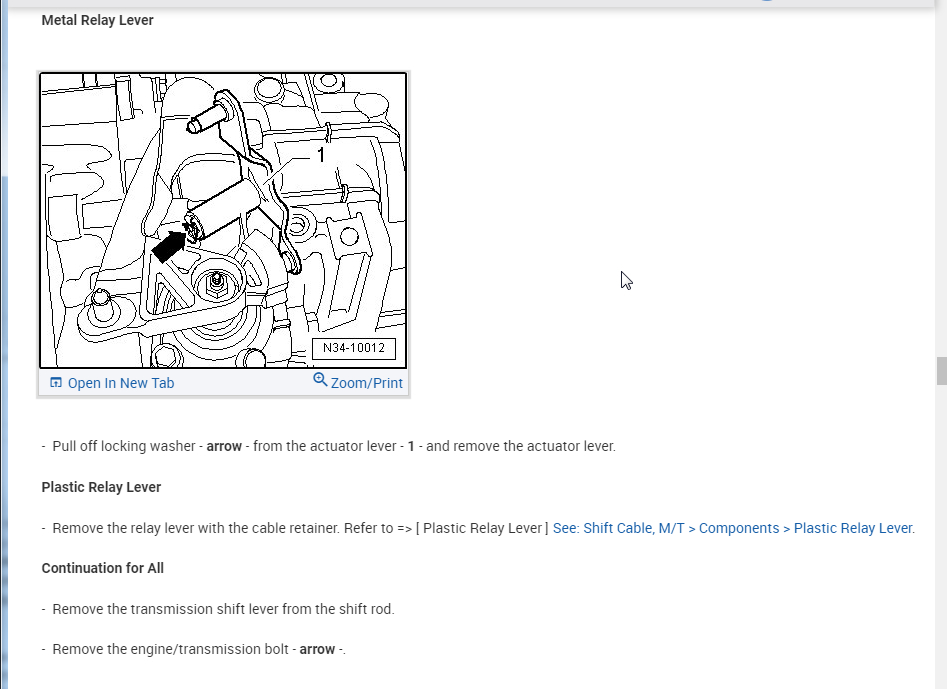Click the 'Remove the engine/transmission bolt' line

tap(194, 649)
